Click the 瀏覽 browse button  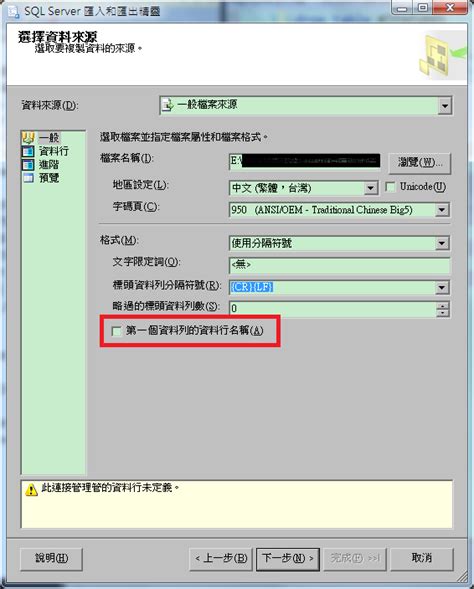(x=420, y=163)
